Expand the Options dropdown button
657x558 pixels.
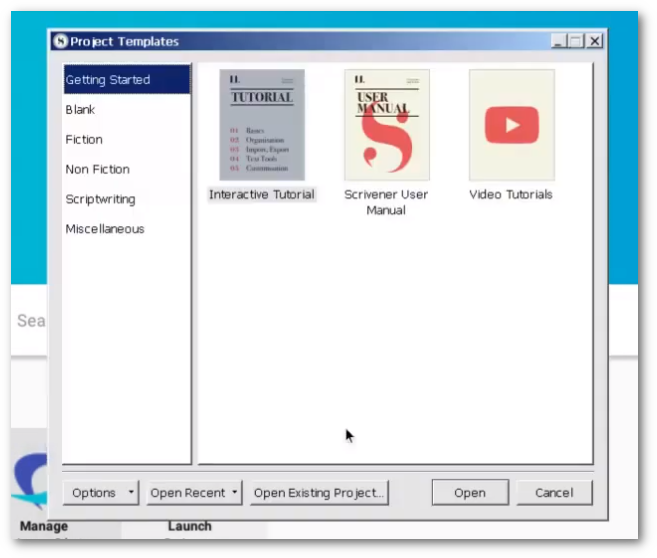(101, 493)
